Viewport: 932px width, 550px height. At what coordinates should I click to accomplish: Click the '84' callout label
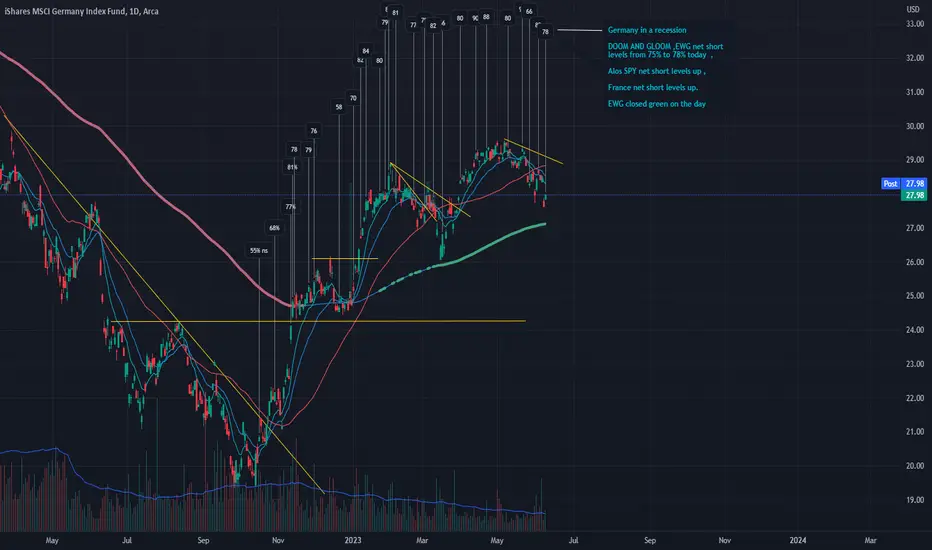pyautogui.click(x=366, y=51)
